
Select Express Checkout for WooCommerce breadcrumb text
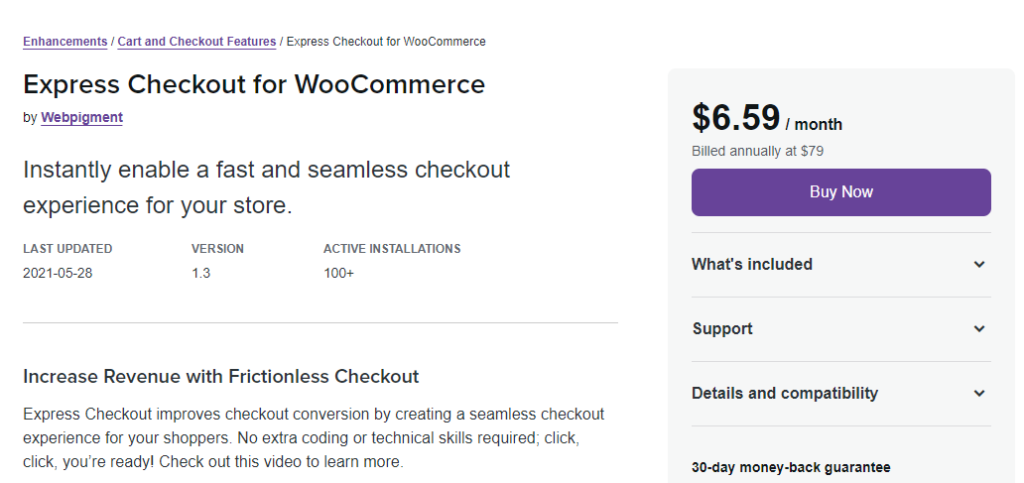pyautogui.click(x=386, y=42)
